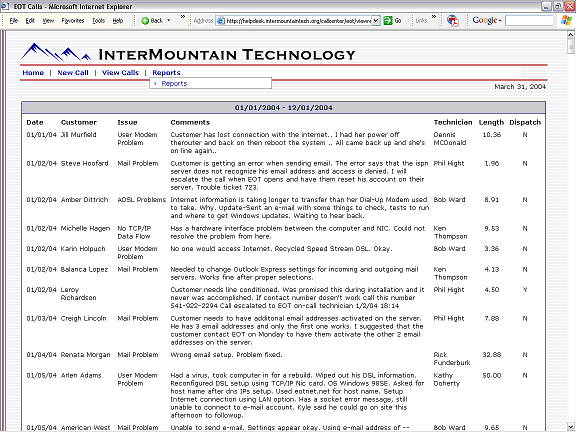Click customer name Renata Morgan
Screen dimensions: 576x432
pos(85,355)
